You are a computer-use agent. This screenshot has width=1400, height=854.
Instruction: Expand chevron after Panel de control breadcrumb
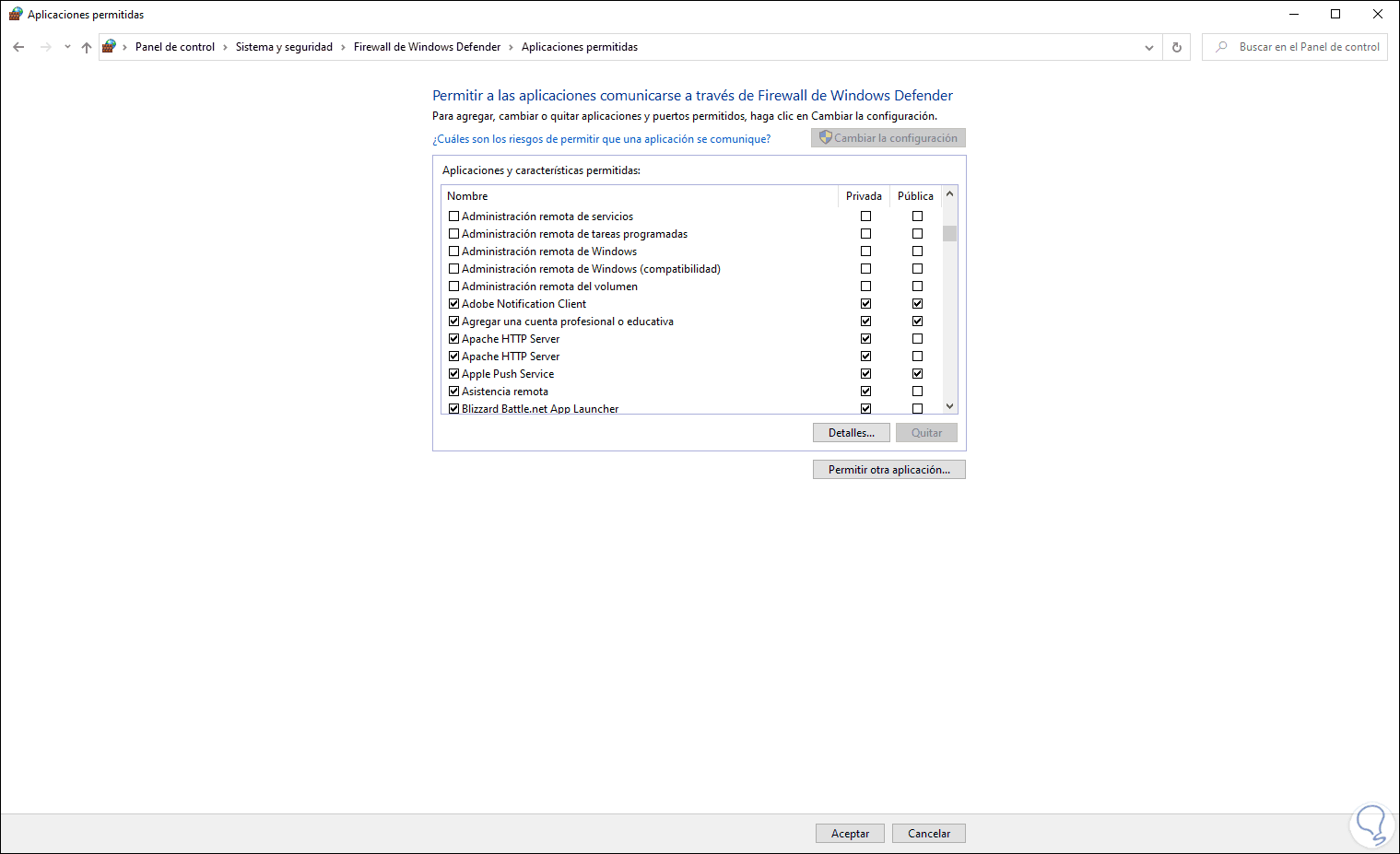pyautogui.click(x=225, y=47)
